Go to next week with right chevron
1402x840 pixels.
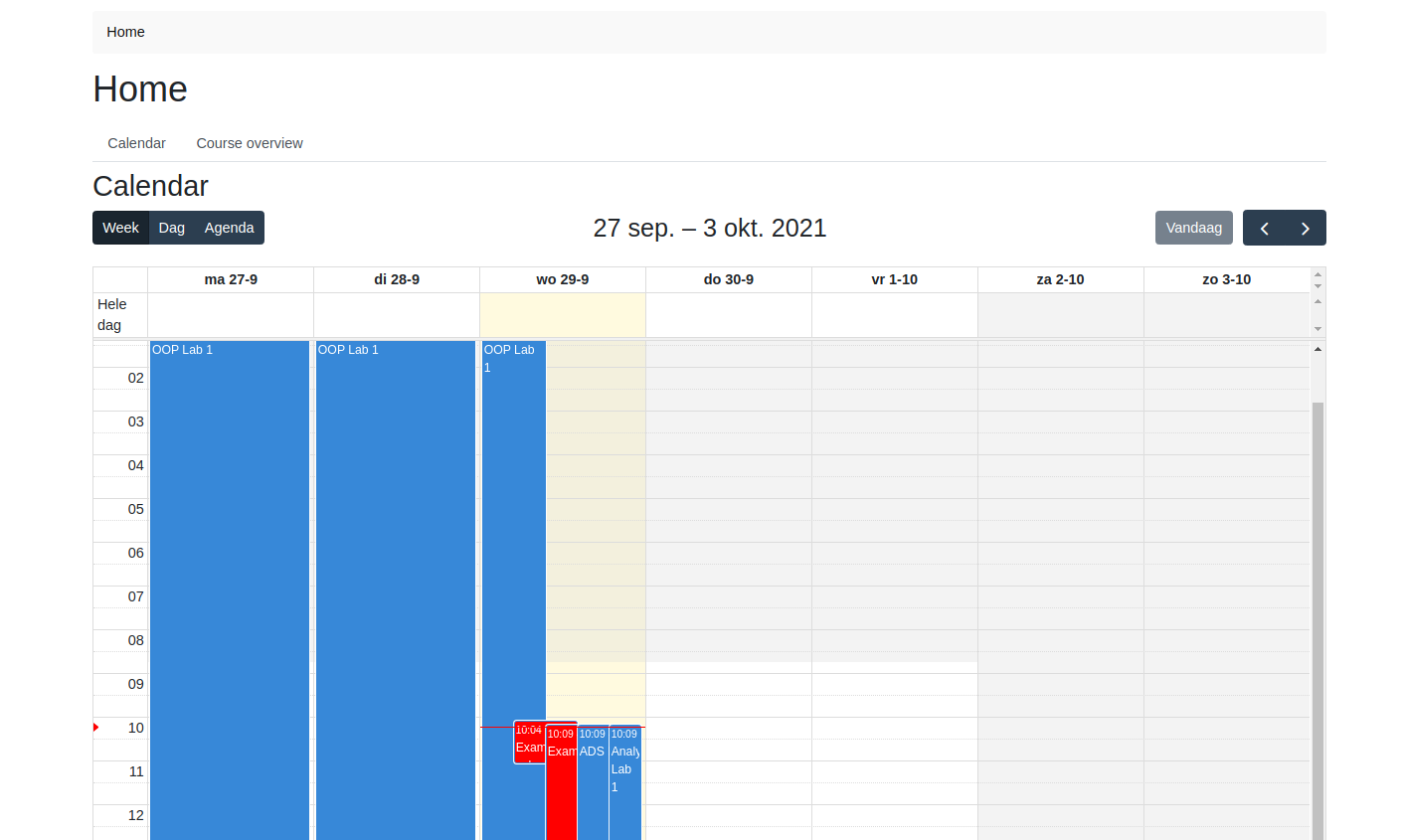pos(1306,228)
